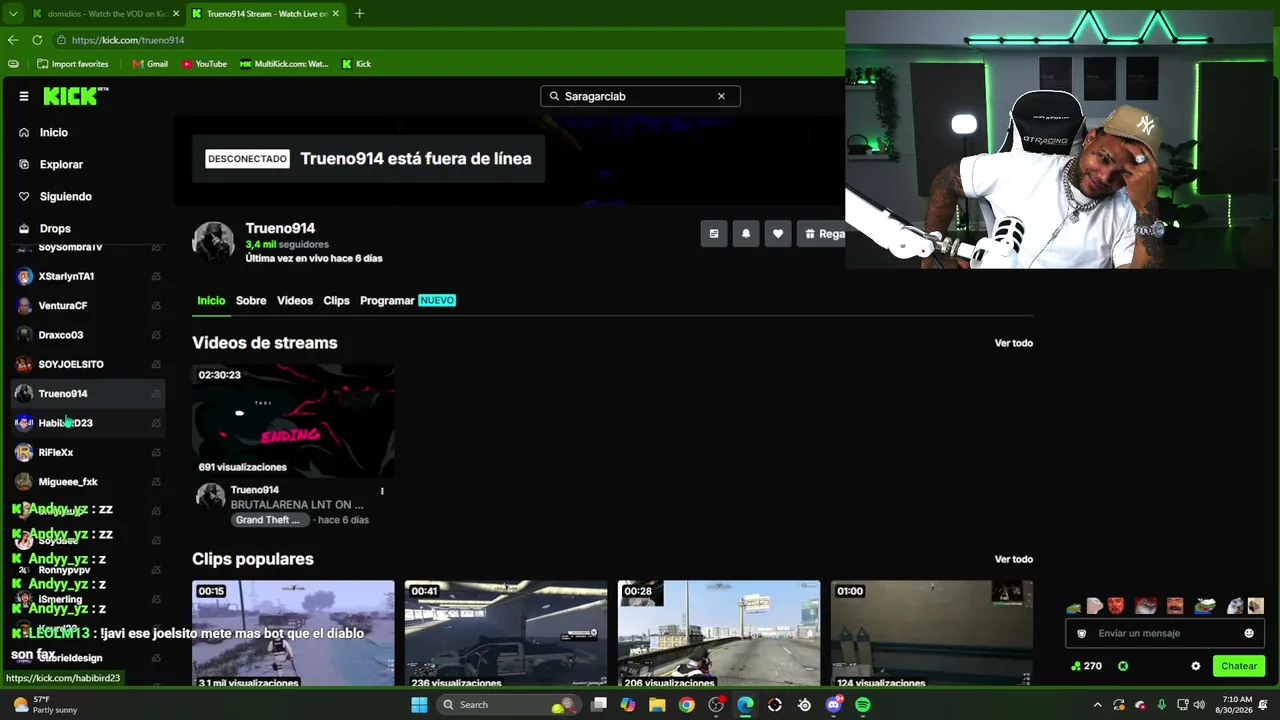Show hidden system tray icons
1280x720 pixels.
coord(1097,705)
